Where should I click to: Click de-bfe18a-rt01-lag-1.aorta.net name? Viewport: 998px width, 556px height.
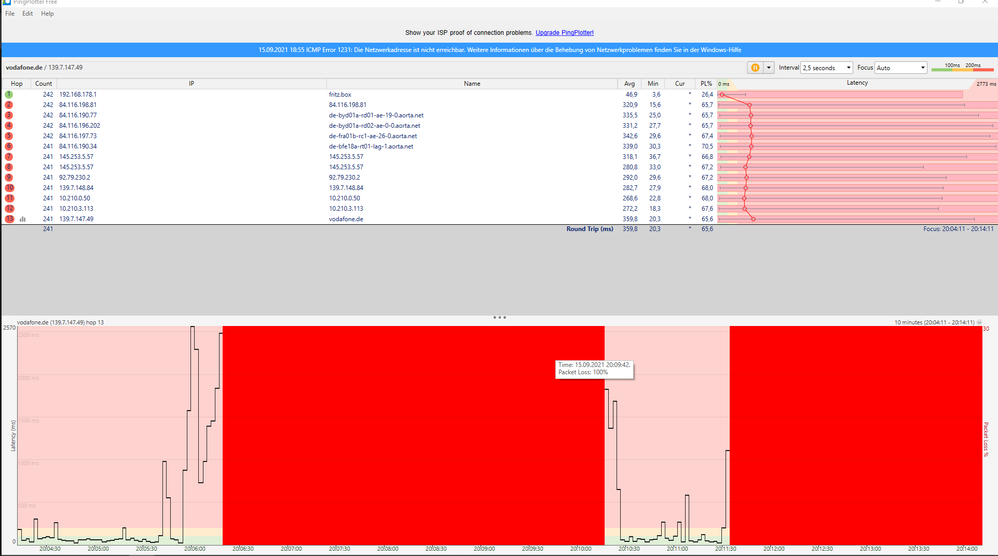point(371,146)
